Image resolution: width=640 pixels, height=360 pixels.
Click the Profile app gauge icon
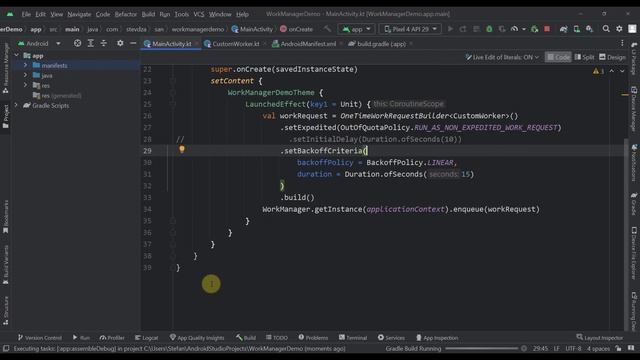(x=514, y=29)
